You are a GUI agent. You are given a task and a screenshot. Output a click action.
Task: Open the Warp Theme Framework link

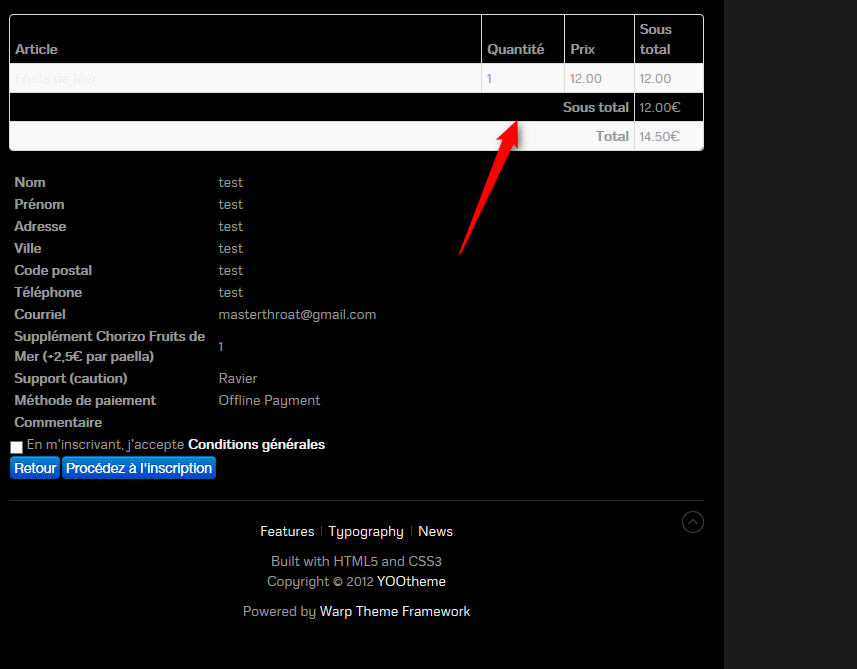click(x=395, y=611)
